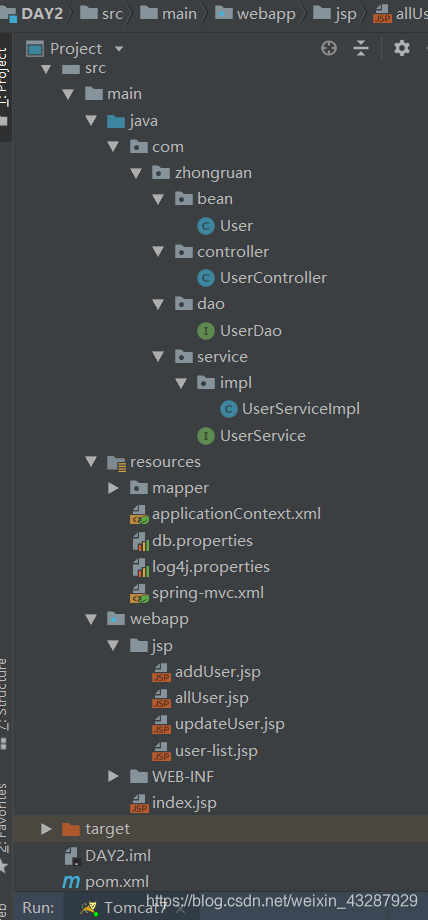
Task: Click applicationContext.xml Spring config icon
Action: 139,515
